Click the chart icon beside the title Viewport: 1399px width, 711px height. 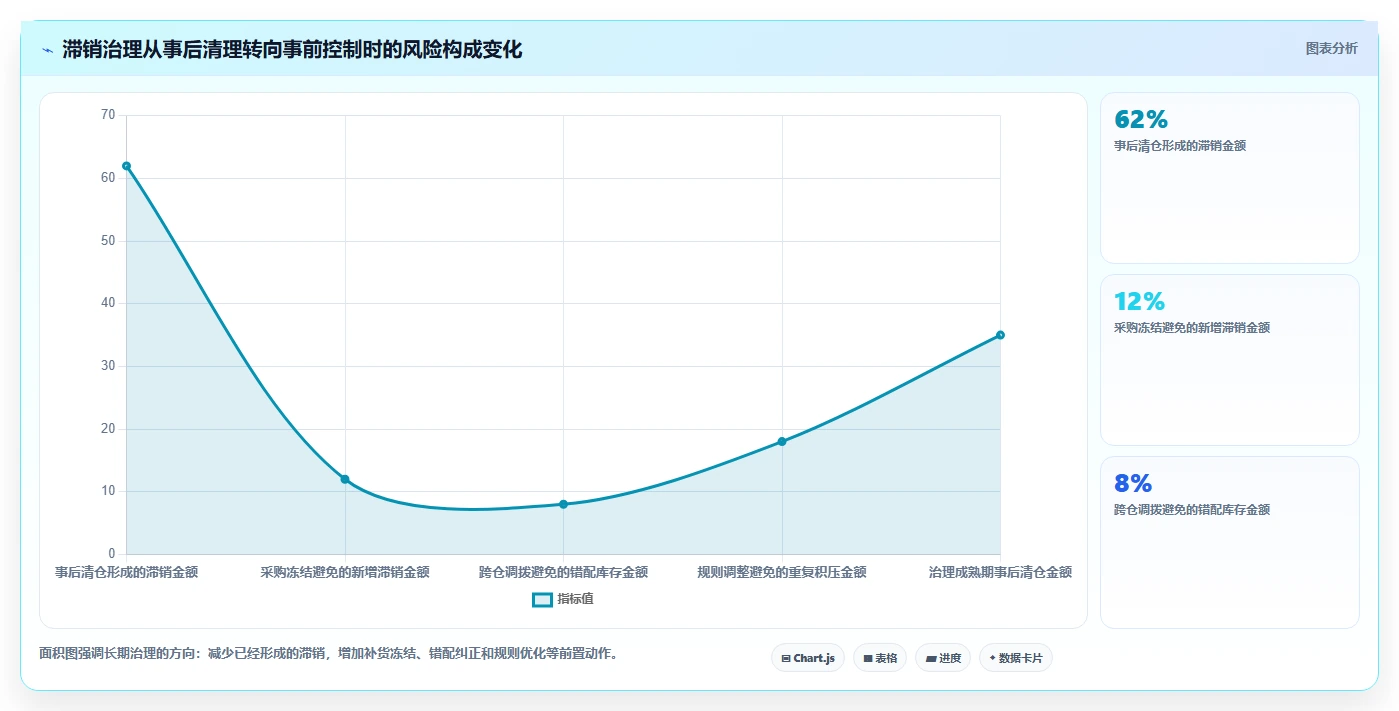[x=48, y=50]
